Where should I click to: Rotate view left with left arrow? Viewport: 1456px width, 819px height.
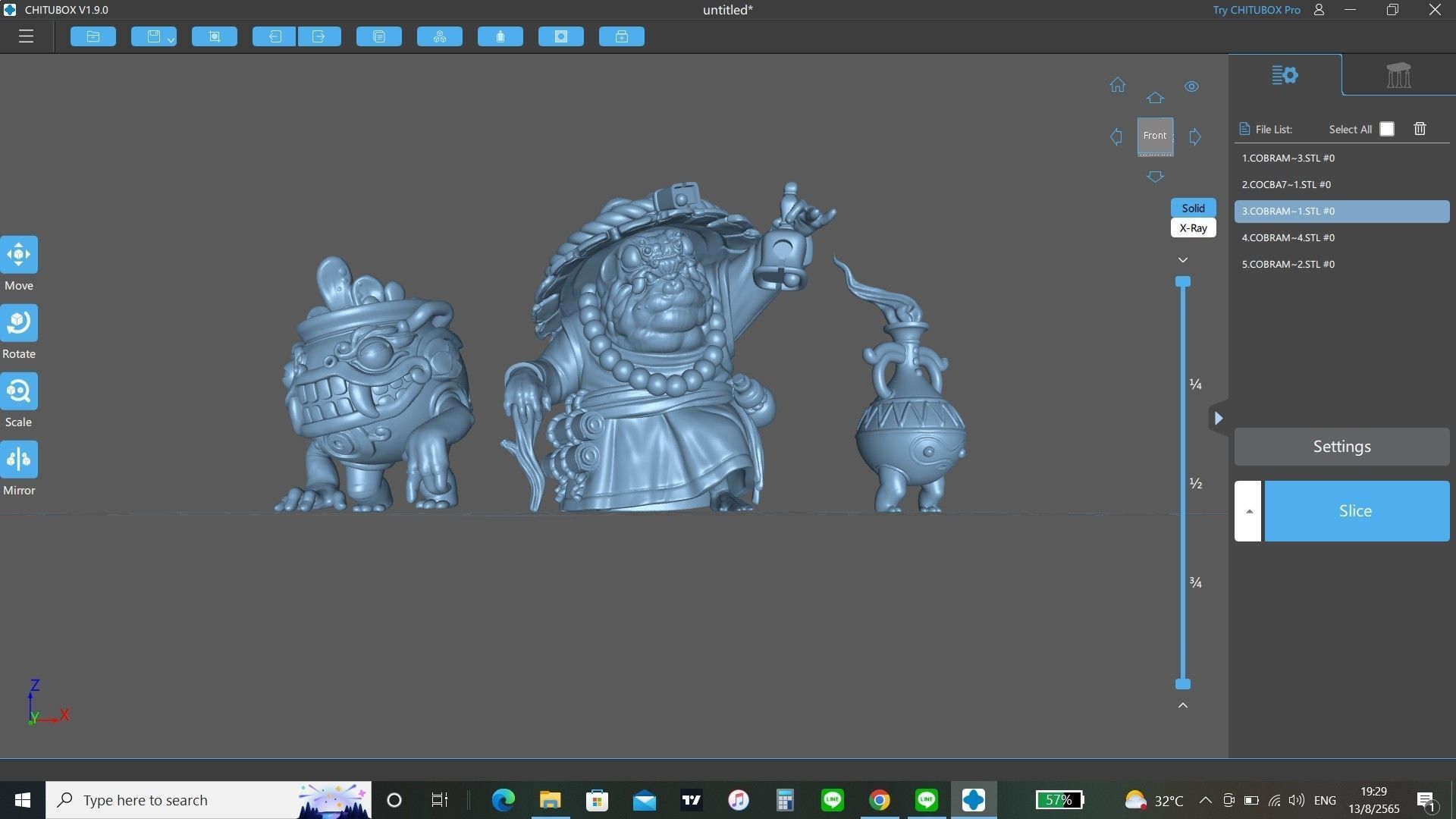[1116, 136]
